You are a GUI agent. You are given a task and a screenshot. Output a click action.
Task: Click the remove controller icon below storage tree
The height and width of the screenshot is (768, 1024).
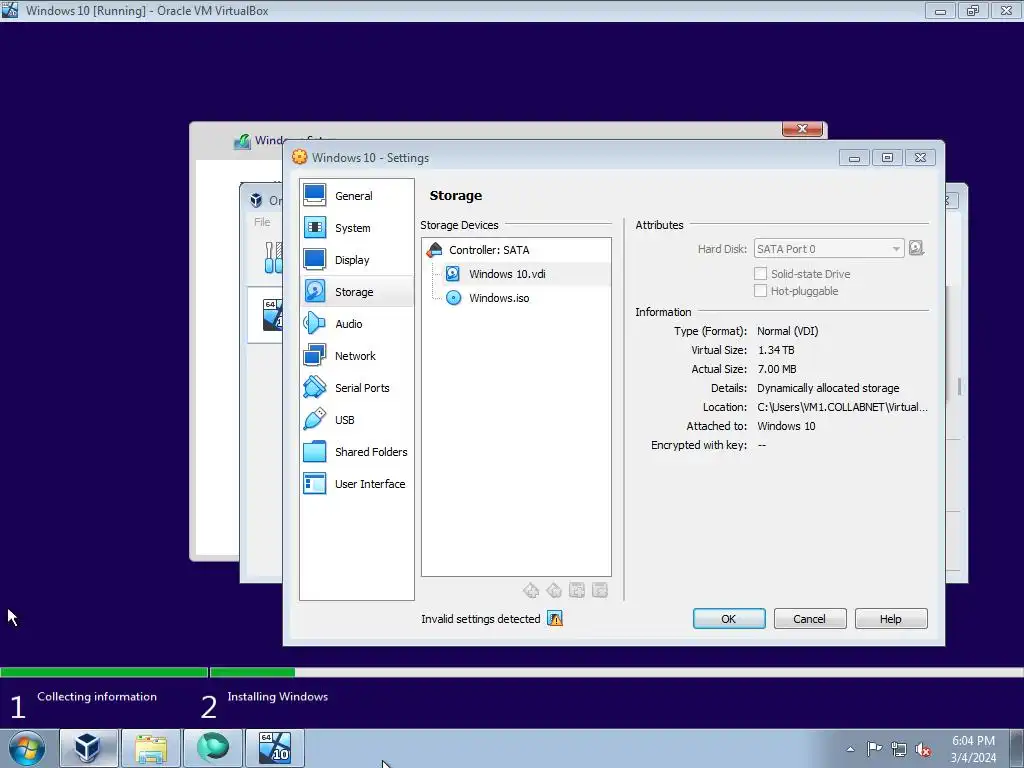[x=554, y=591]
